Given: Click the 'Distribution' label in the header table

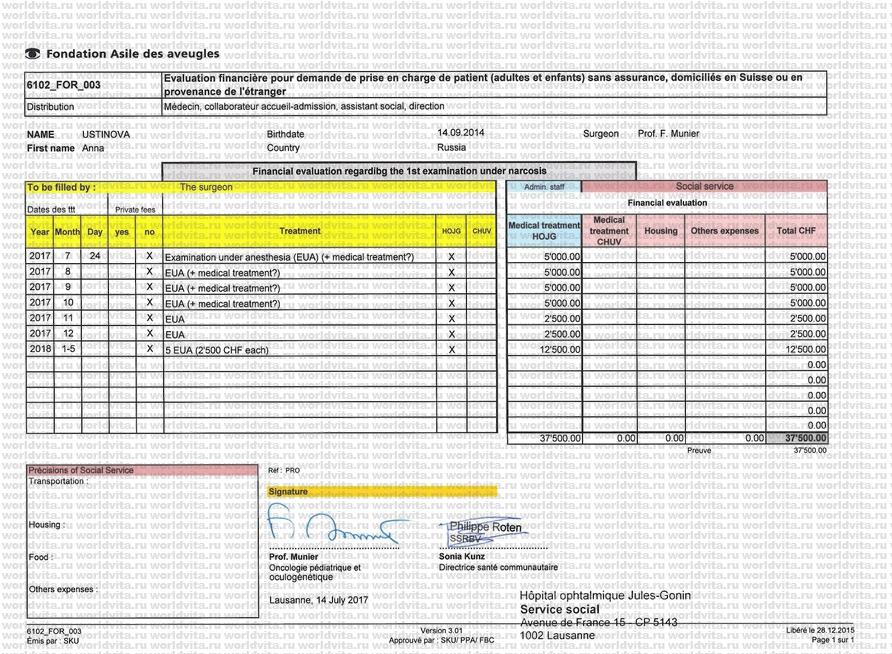Looking at the screenshot, I should coord(51,107).
